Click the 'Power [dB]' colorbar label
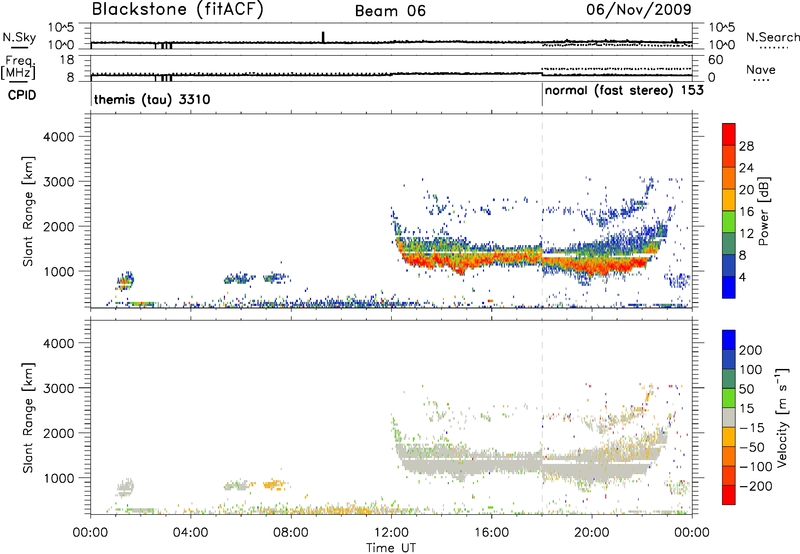Image resolution: width=800 pixels, height=554 pixels. click(764, 211)
